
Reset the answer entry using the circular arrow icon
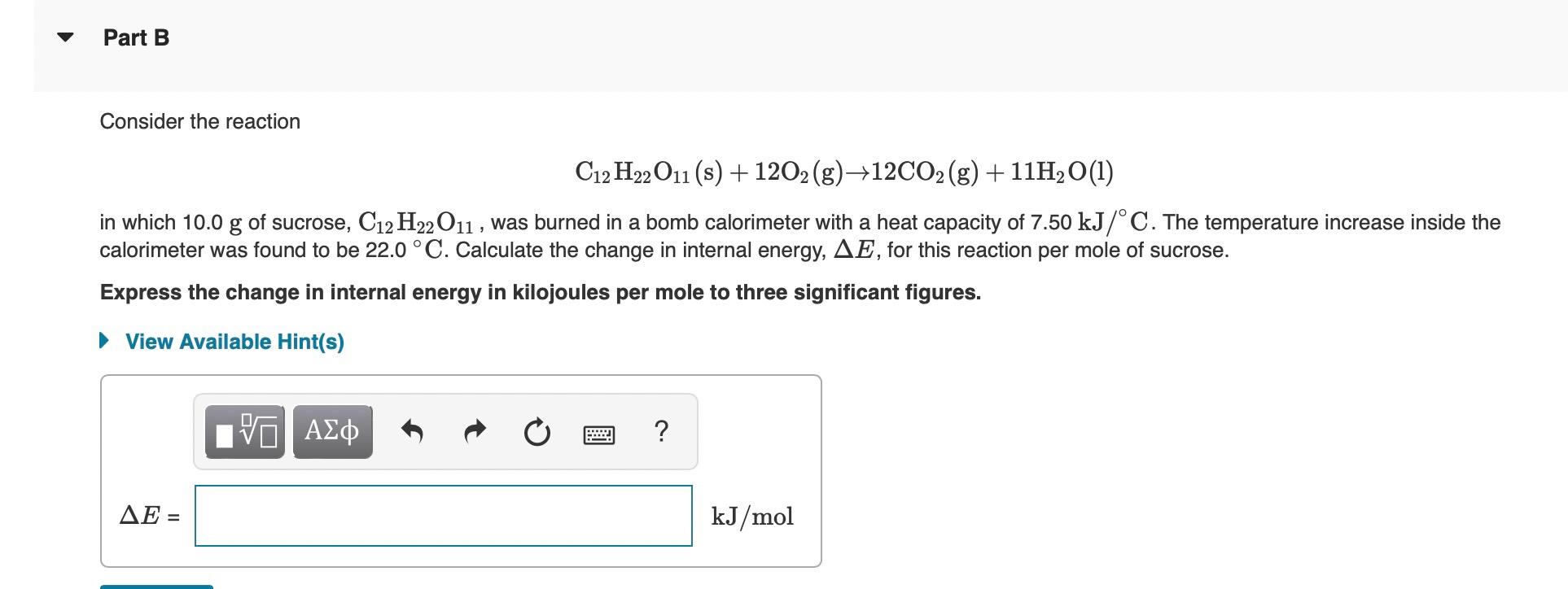pyautogui.click(x=538, y=432)
